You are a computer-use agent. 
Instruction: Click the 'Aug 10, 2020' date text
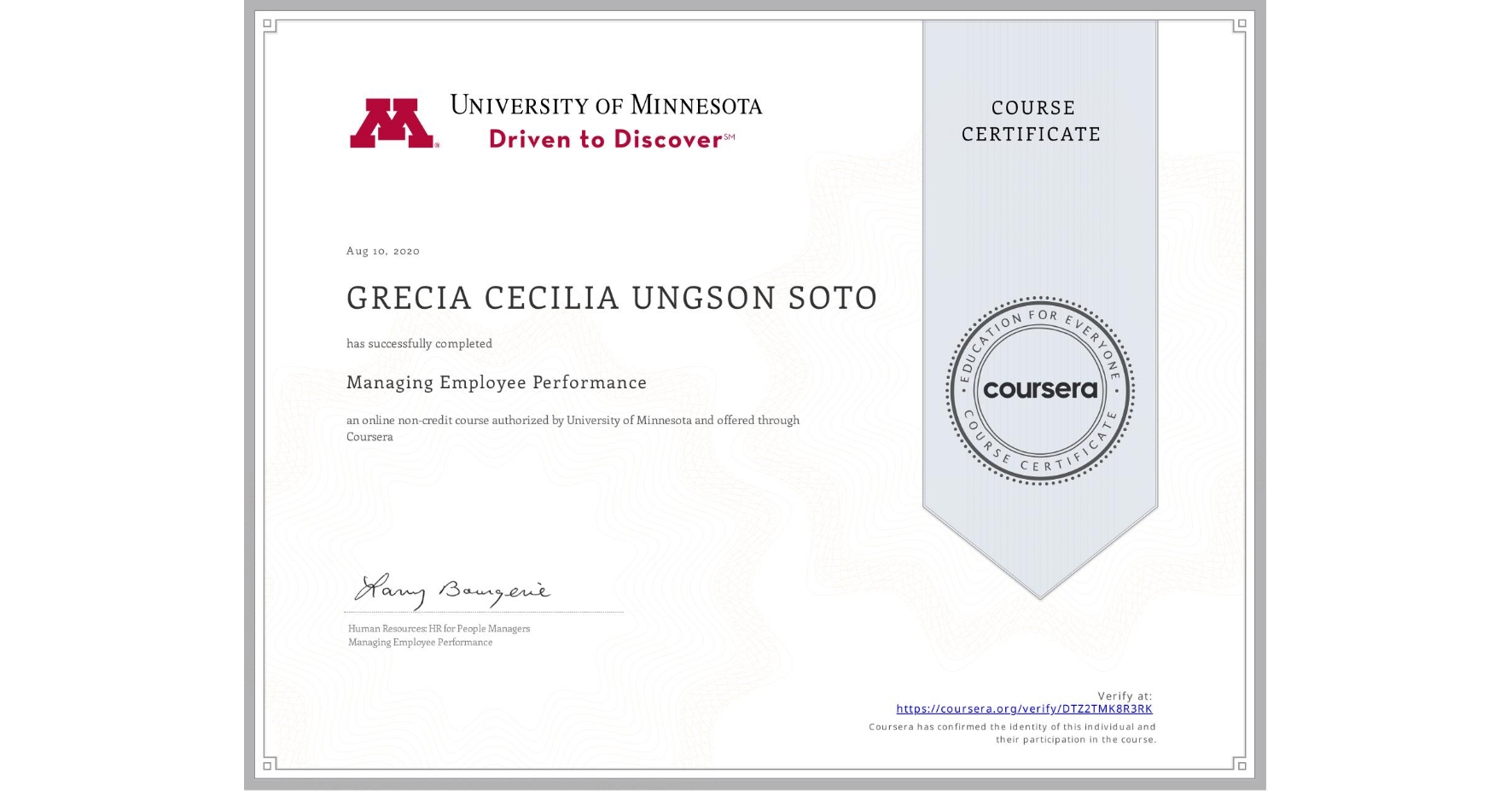click(x=381, y=251)
